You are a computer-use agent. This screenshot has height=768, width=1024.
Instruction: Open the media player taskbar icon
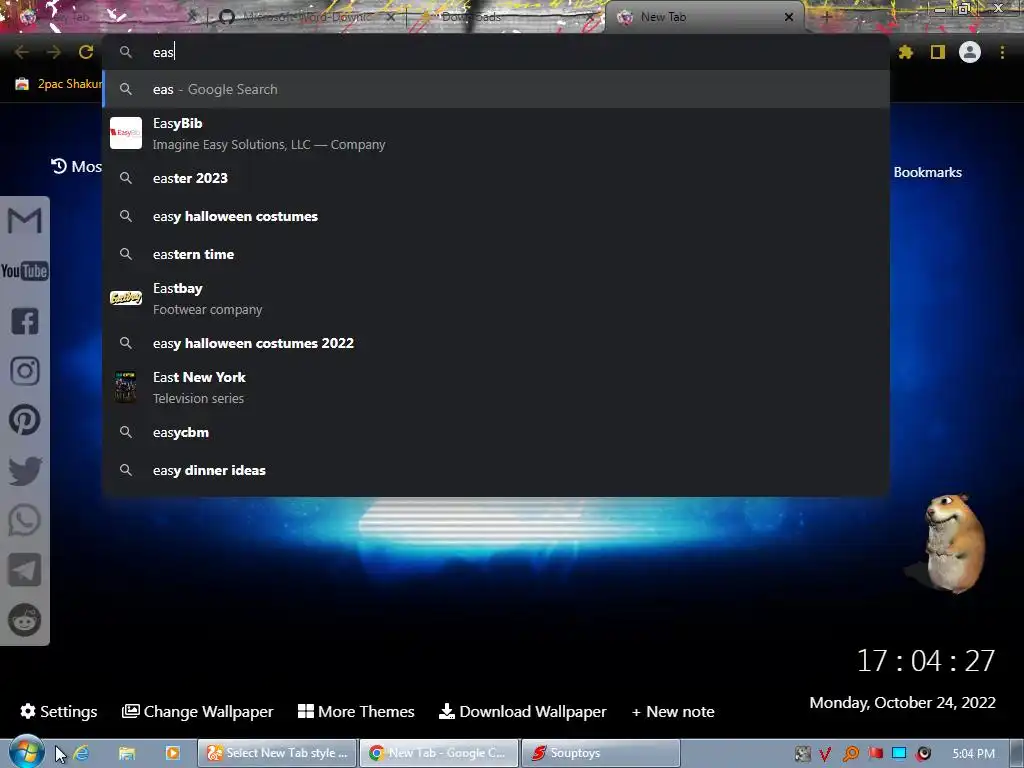(x=172, y=753)
